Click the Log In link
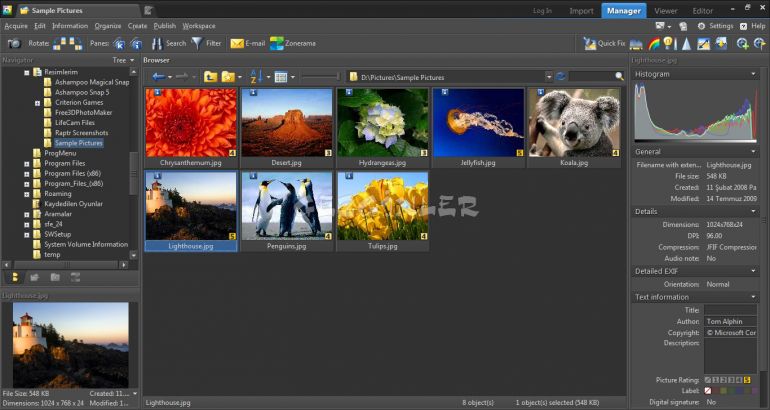The height and width of the screenshot is (410, 770). click(x=542, y=11)
